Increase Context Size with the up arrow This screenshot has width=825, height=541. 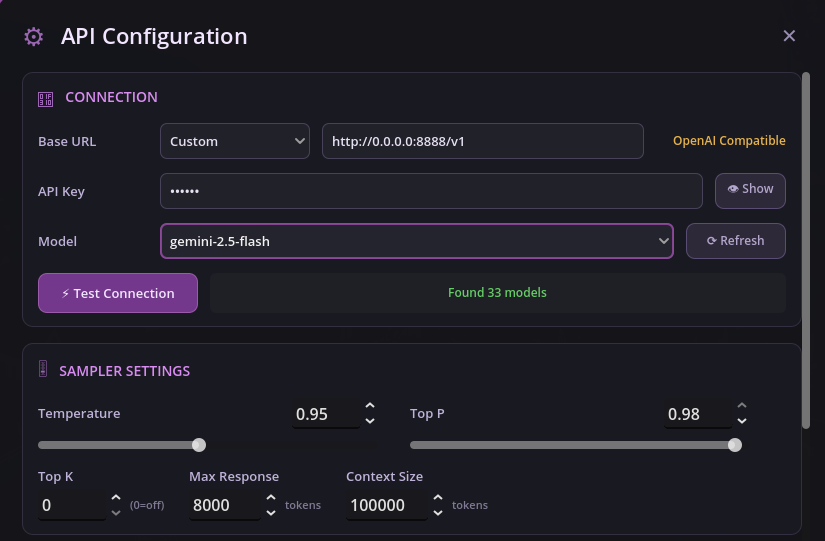pyautogui.click(x=438, y=497)
